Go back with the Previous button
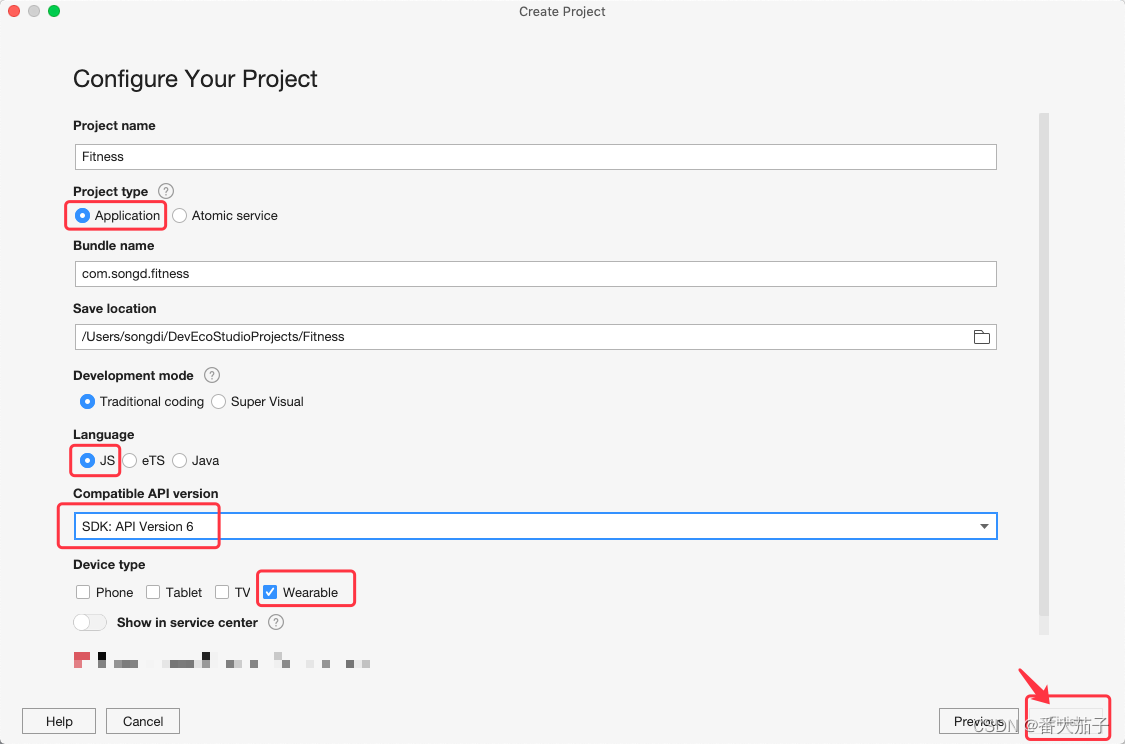Screen dimensions: 1125x744 click(x=979, y=721)
